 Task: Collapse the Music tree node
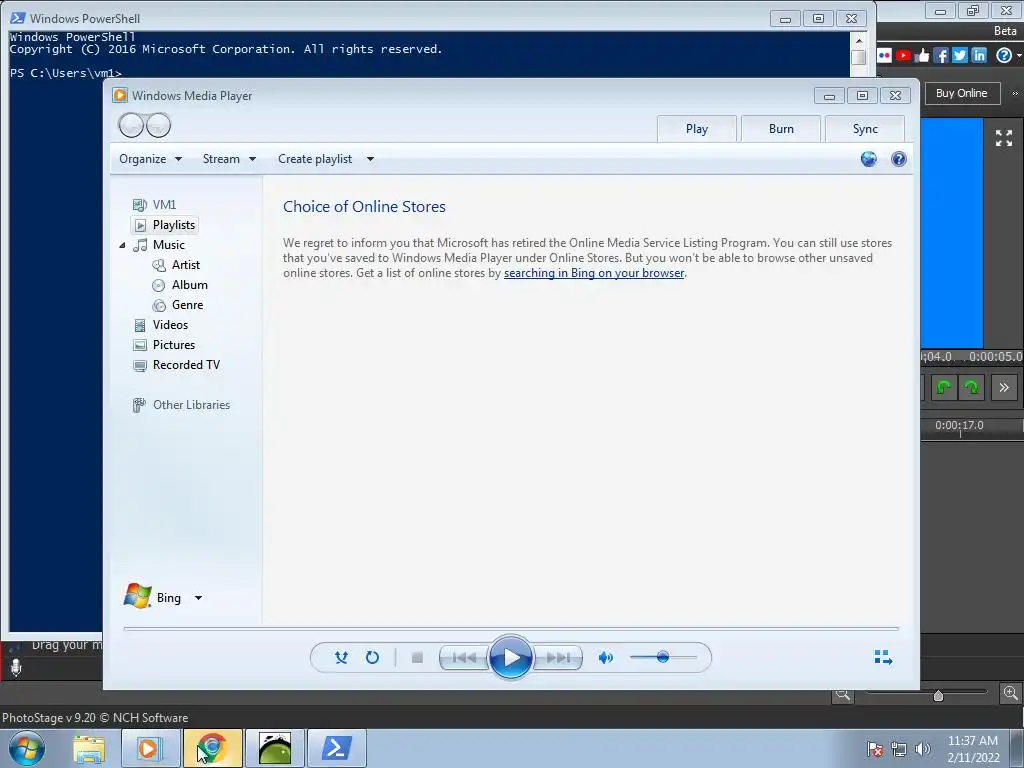[x=122, y=245]
